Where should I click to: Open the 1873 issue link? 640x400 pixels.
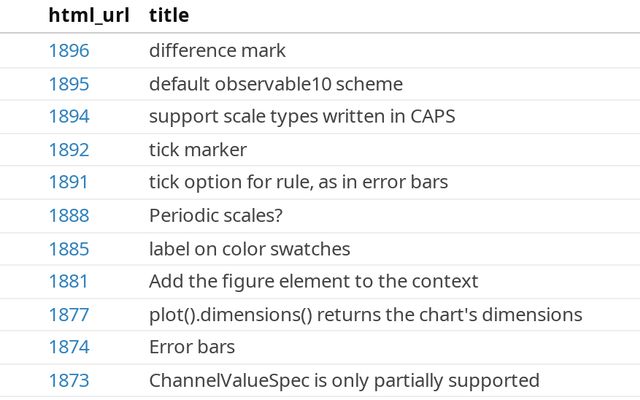point(69,381)
